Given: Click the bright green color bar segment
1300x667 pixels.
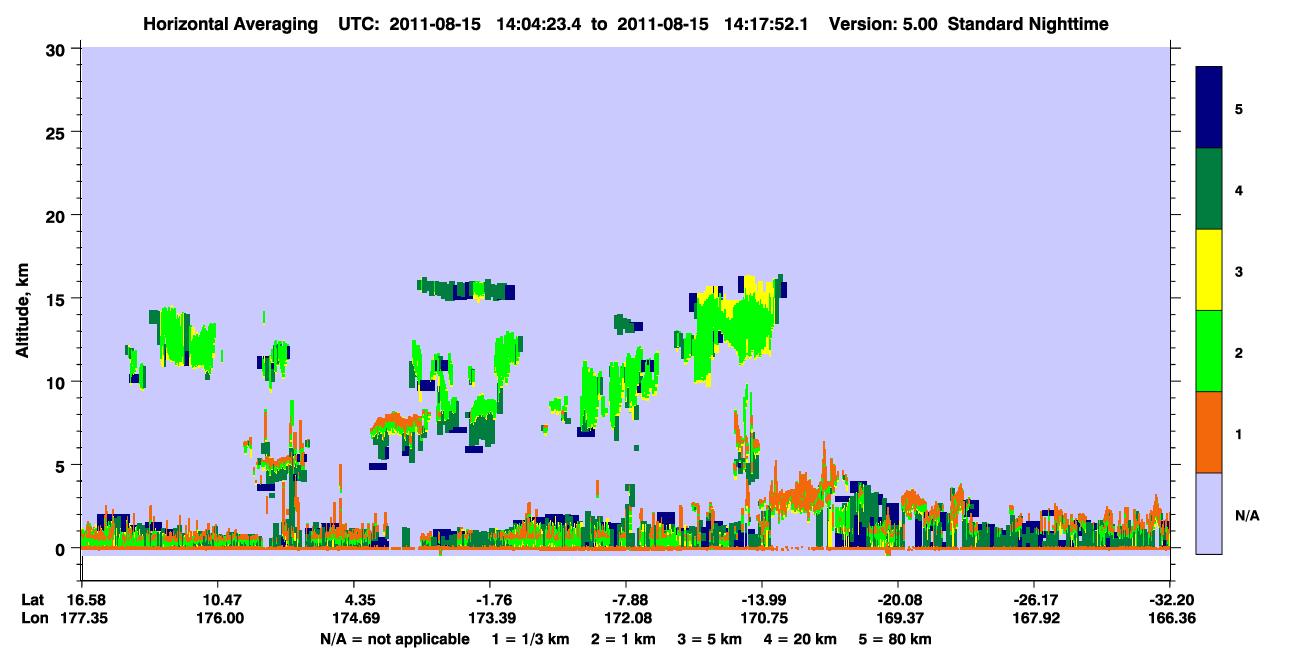Looking at the screenshot, I should [1209, 351].
